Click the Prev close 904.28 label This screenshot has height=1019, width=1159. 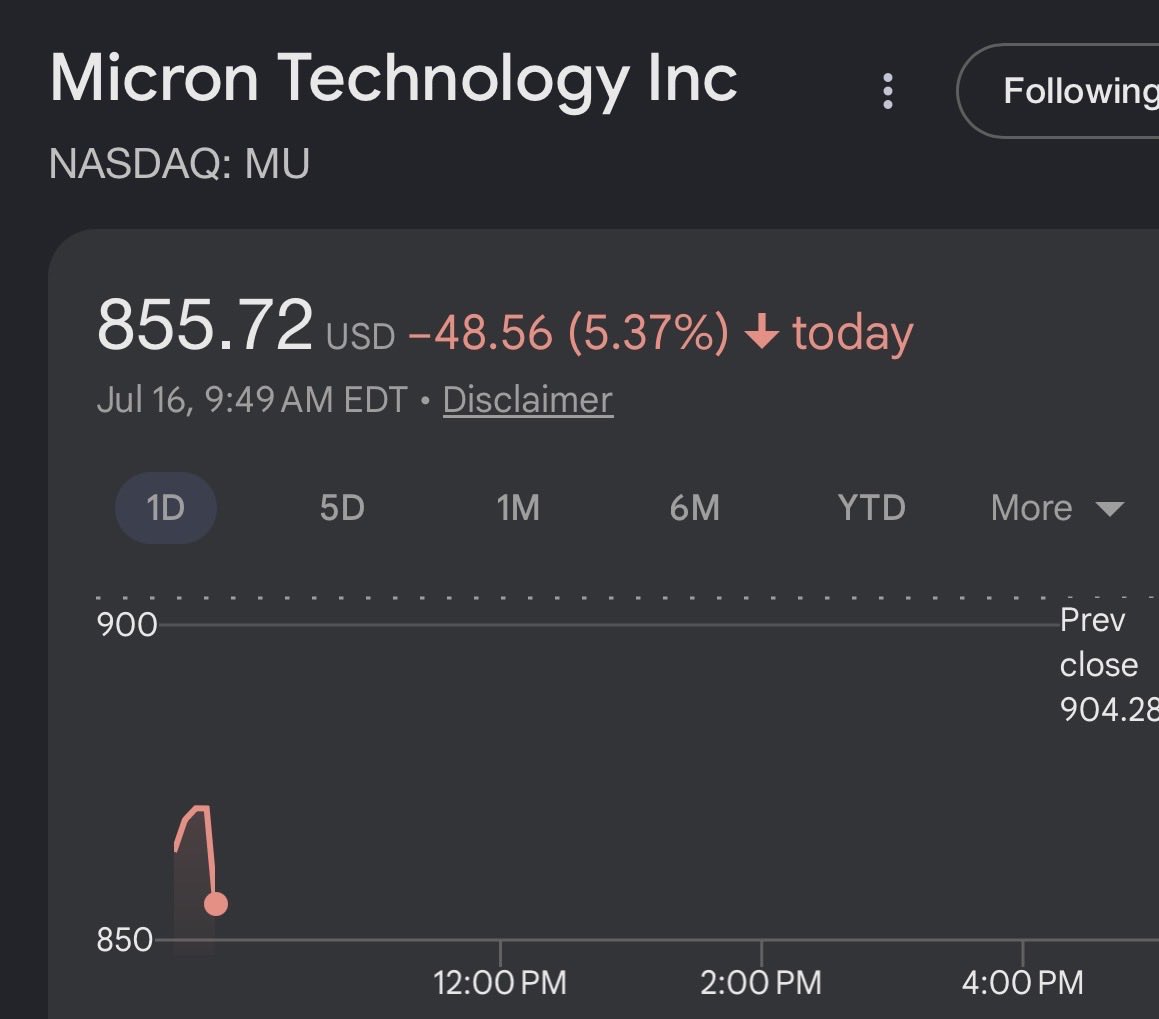1109,664
